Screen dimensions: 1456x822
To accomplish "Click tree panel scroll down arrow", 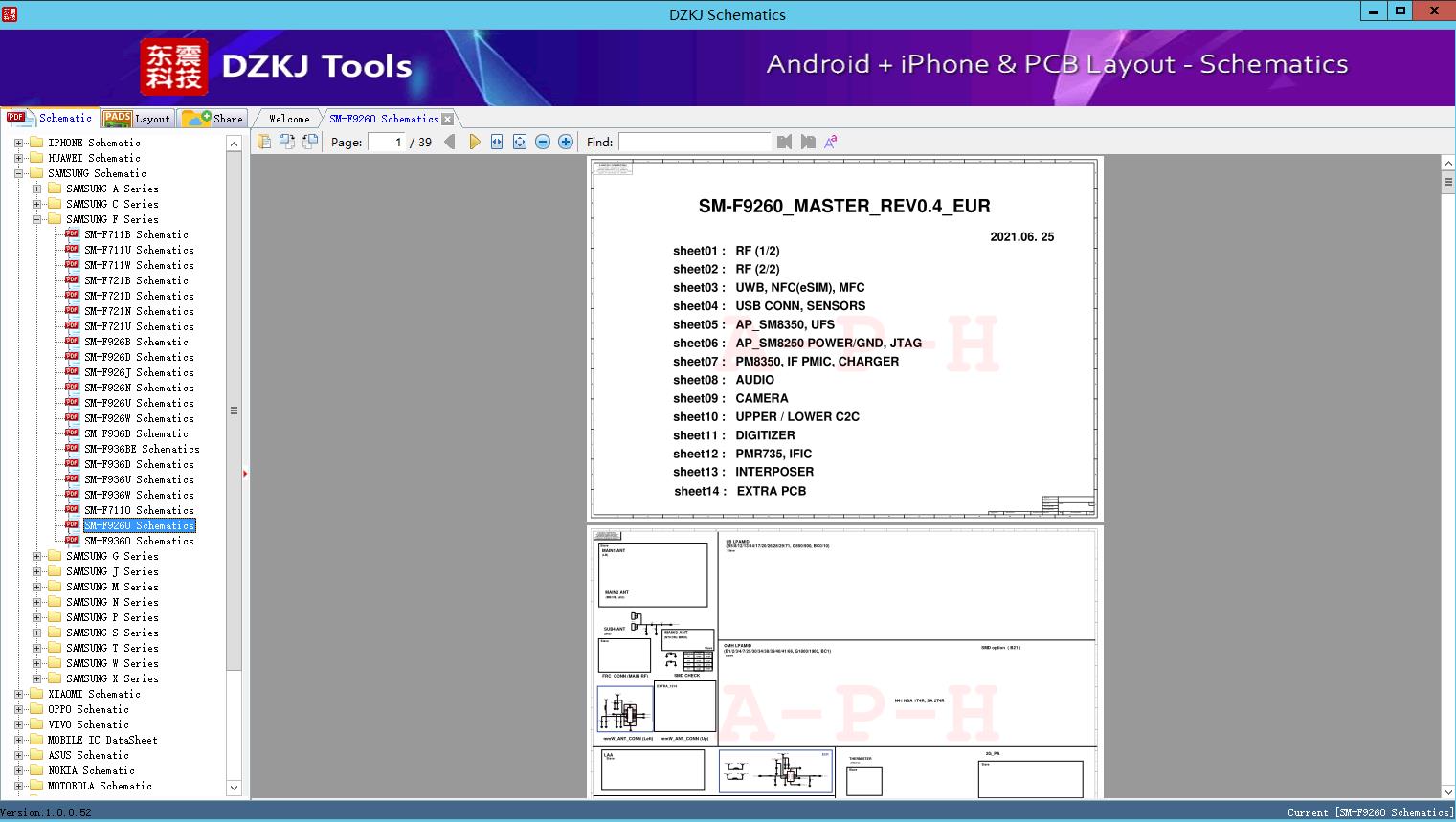I will [x=234, y=788].
